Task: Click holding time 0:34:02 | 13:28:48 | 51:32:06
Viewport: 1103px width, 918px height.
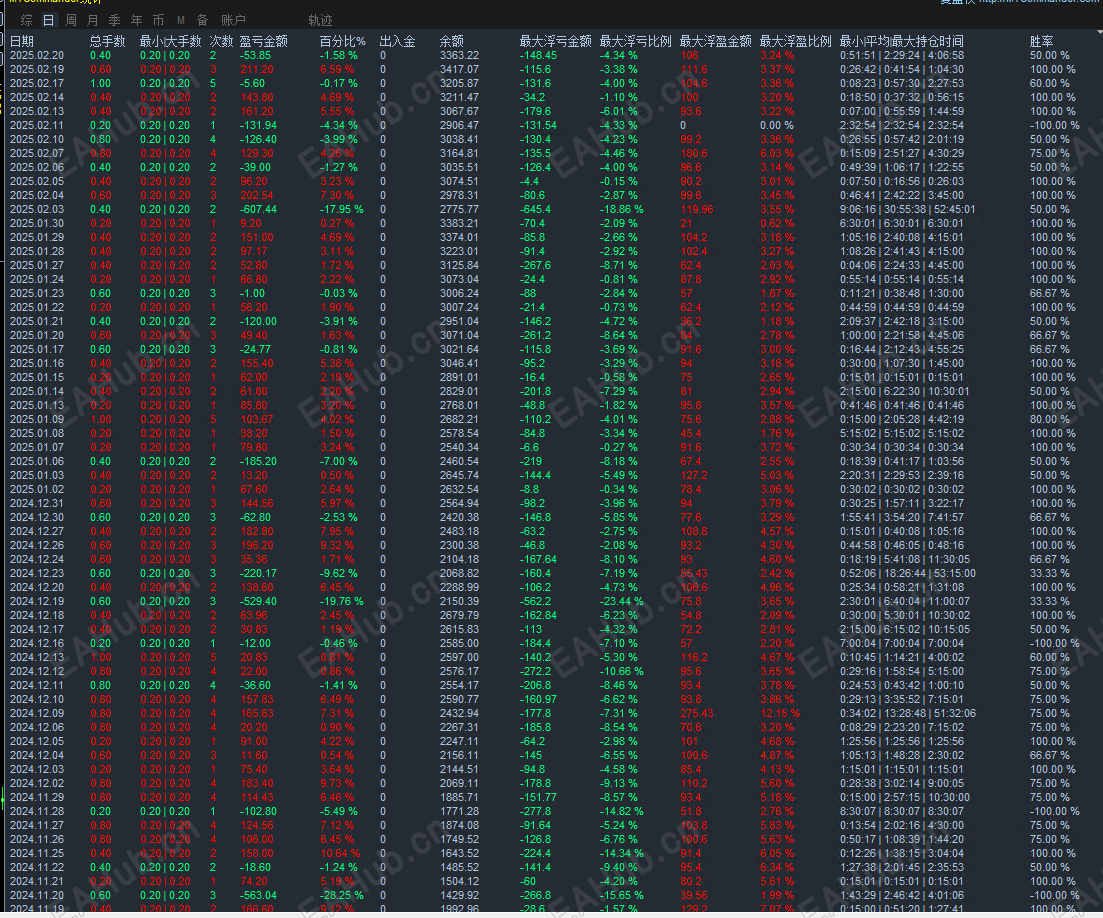Action: 907,713
